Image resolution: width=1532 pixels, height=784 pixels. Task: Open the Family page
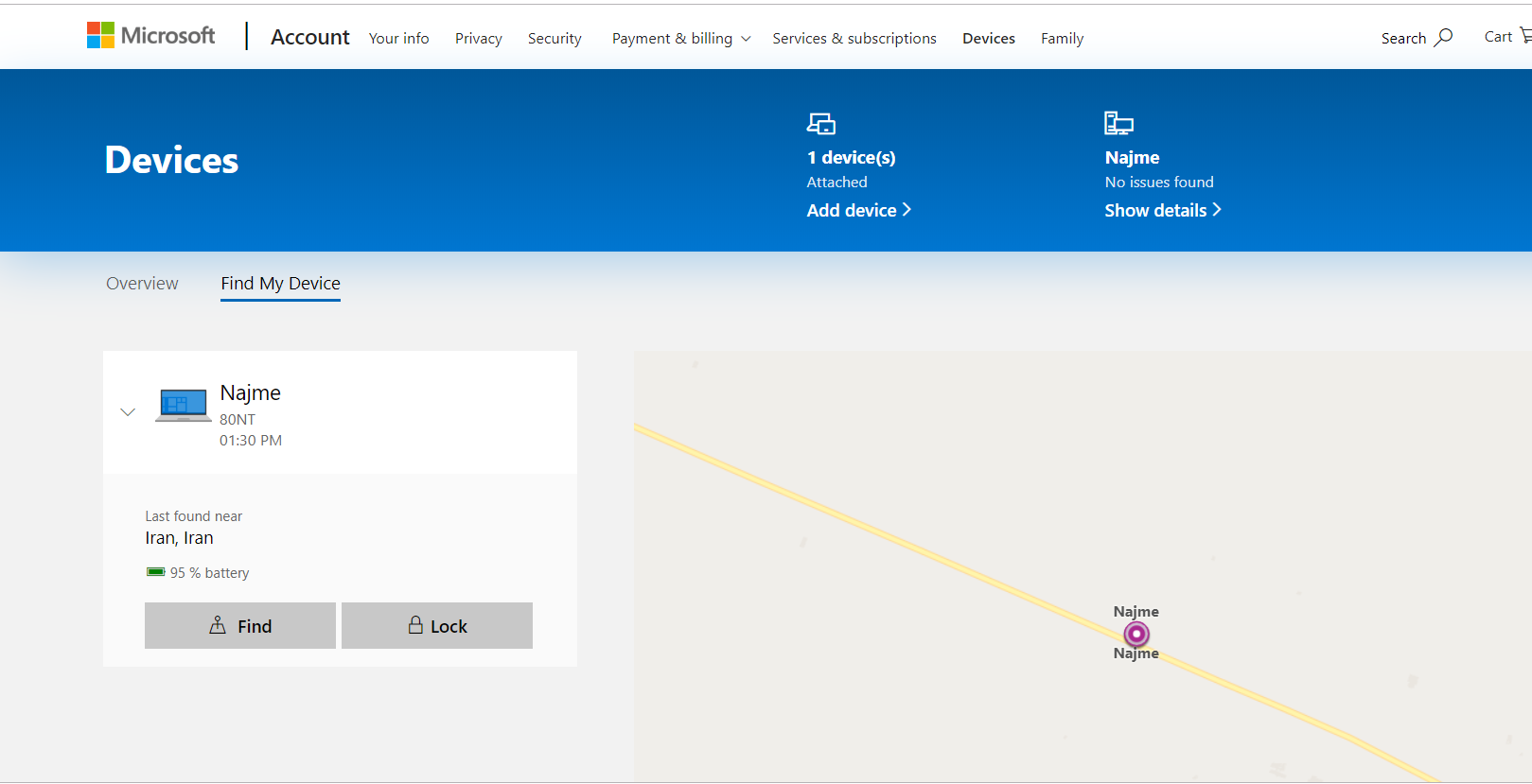1062,38
